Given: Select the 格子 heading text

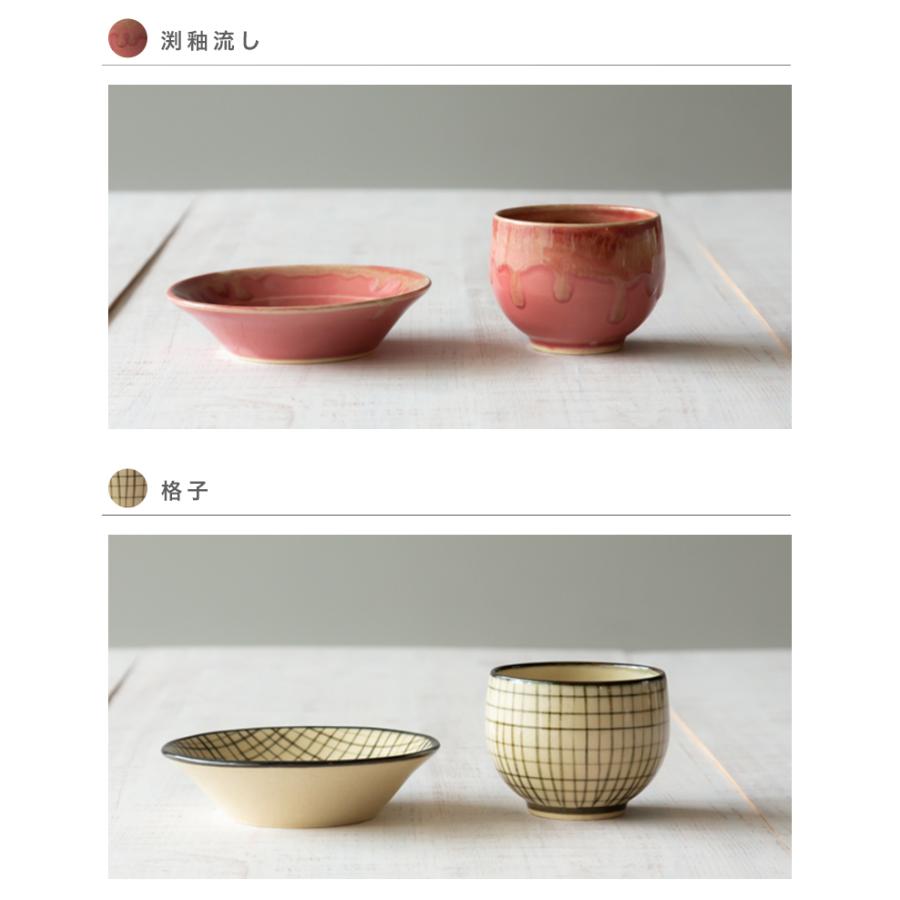Looking at the screenshot, I should click(x=185, y=491).
